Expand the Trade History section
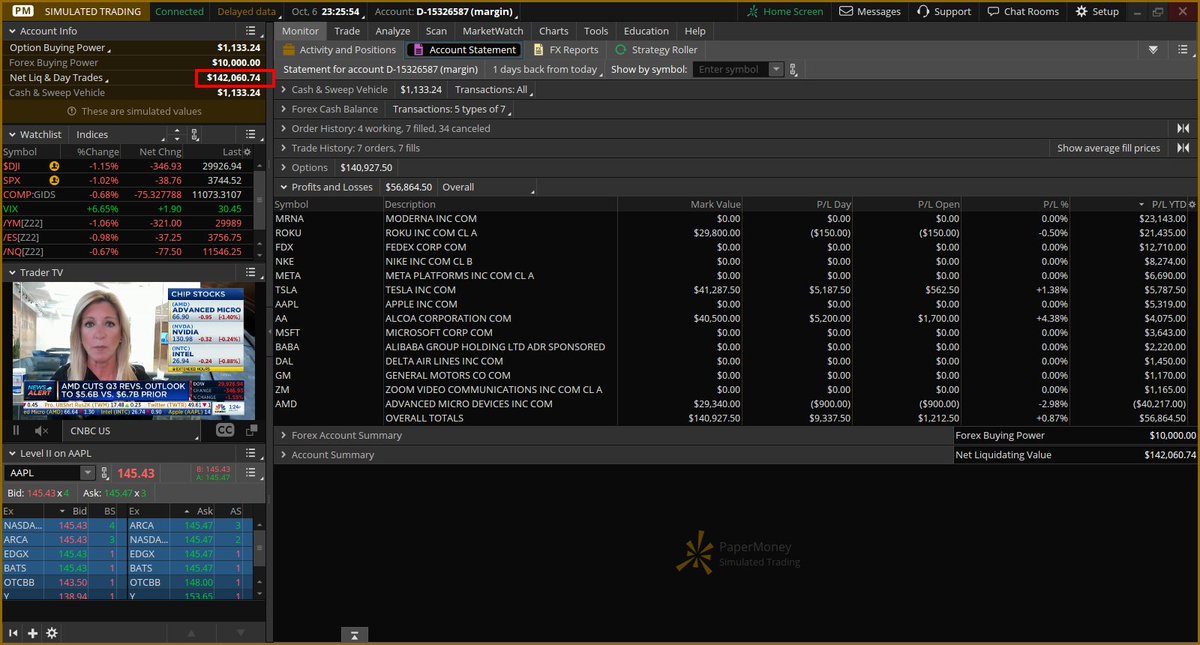The image size is (1200, 645). pyautogui.click(x=284, y=148)
